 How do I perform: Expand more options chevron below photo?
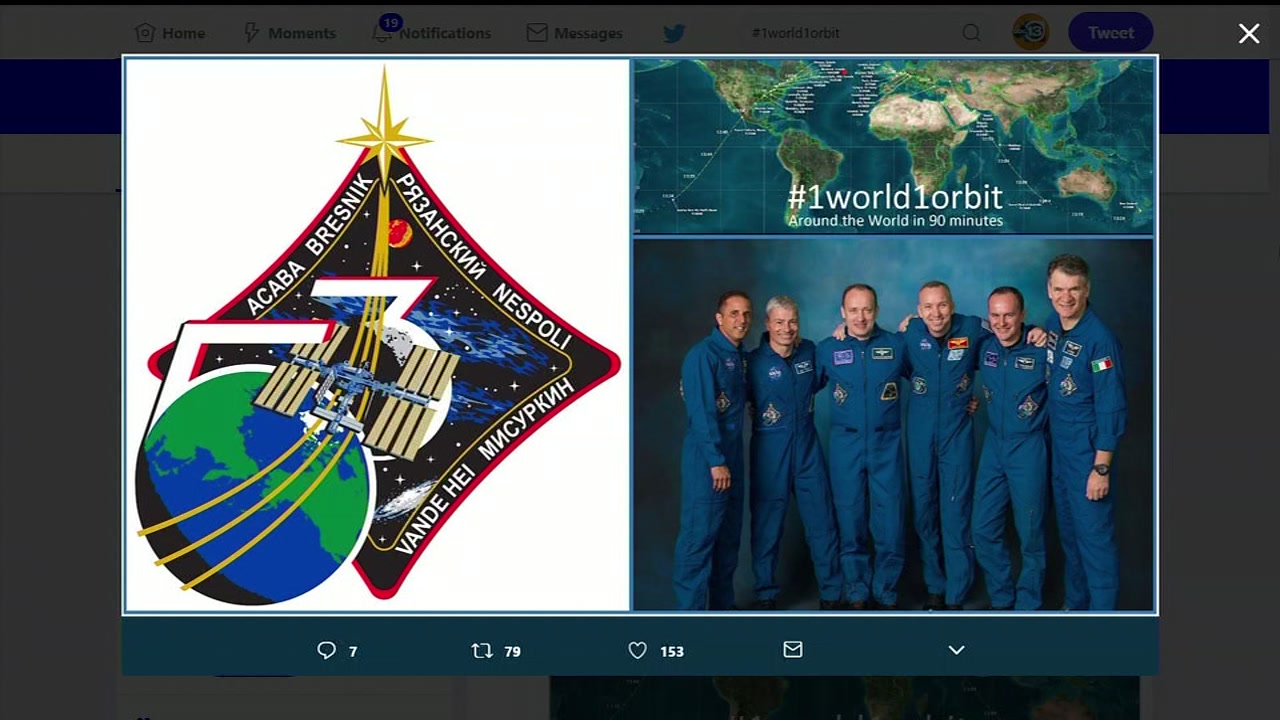pos(956,650)
